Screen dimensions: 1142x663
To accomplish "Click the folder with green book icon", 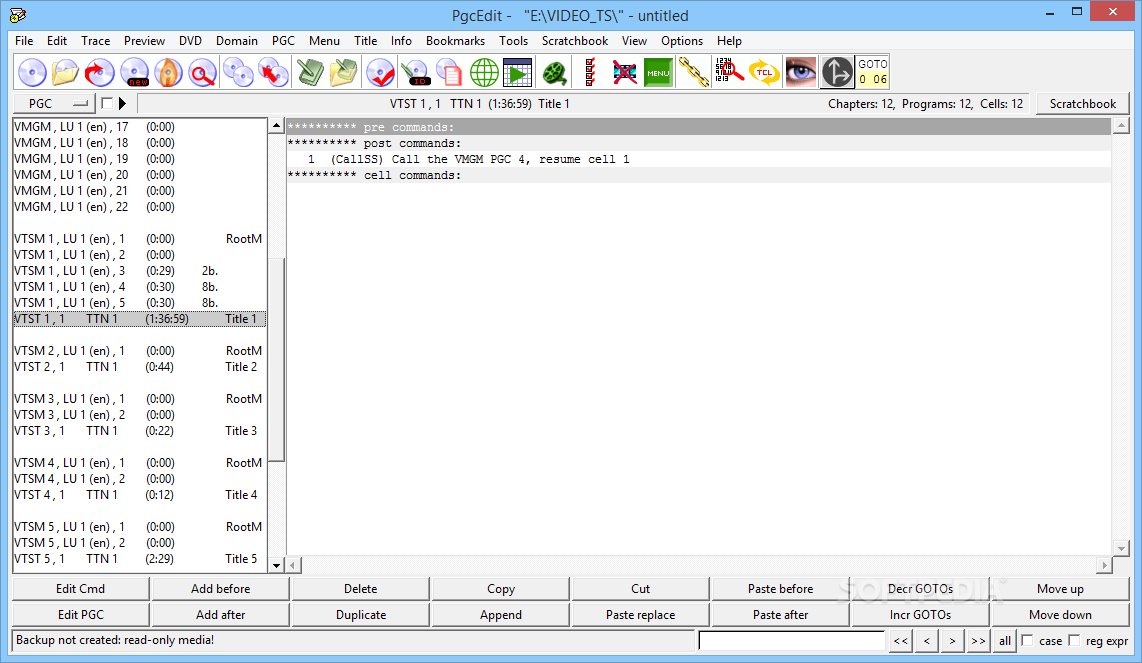I will click(x=343, y=72).
